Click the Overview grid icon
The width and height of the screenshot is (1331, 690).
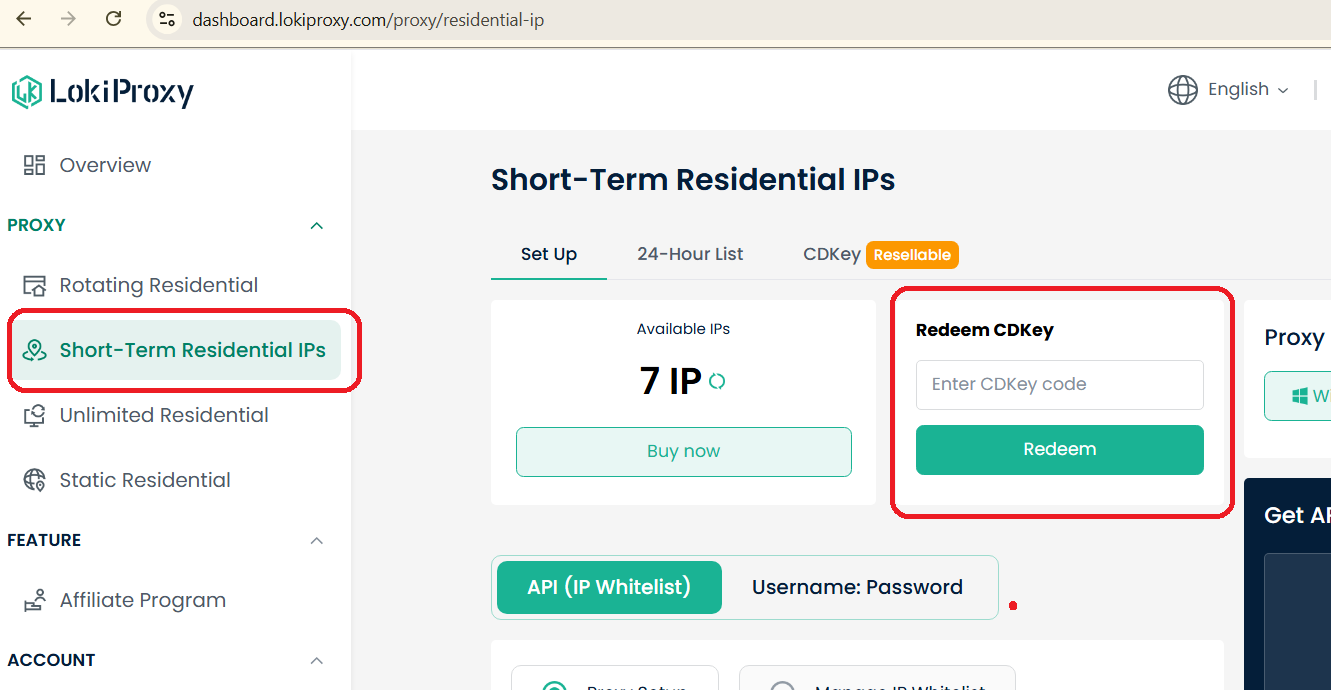click(x=35, y=165)
